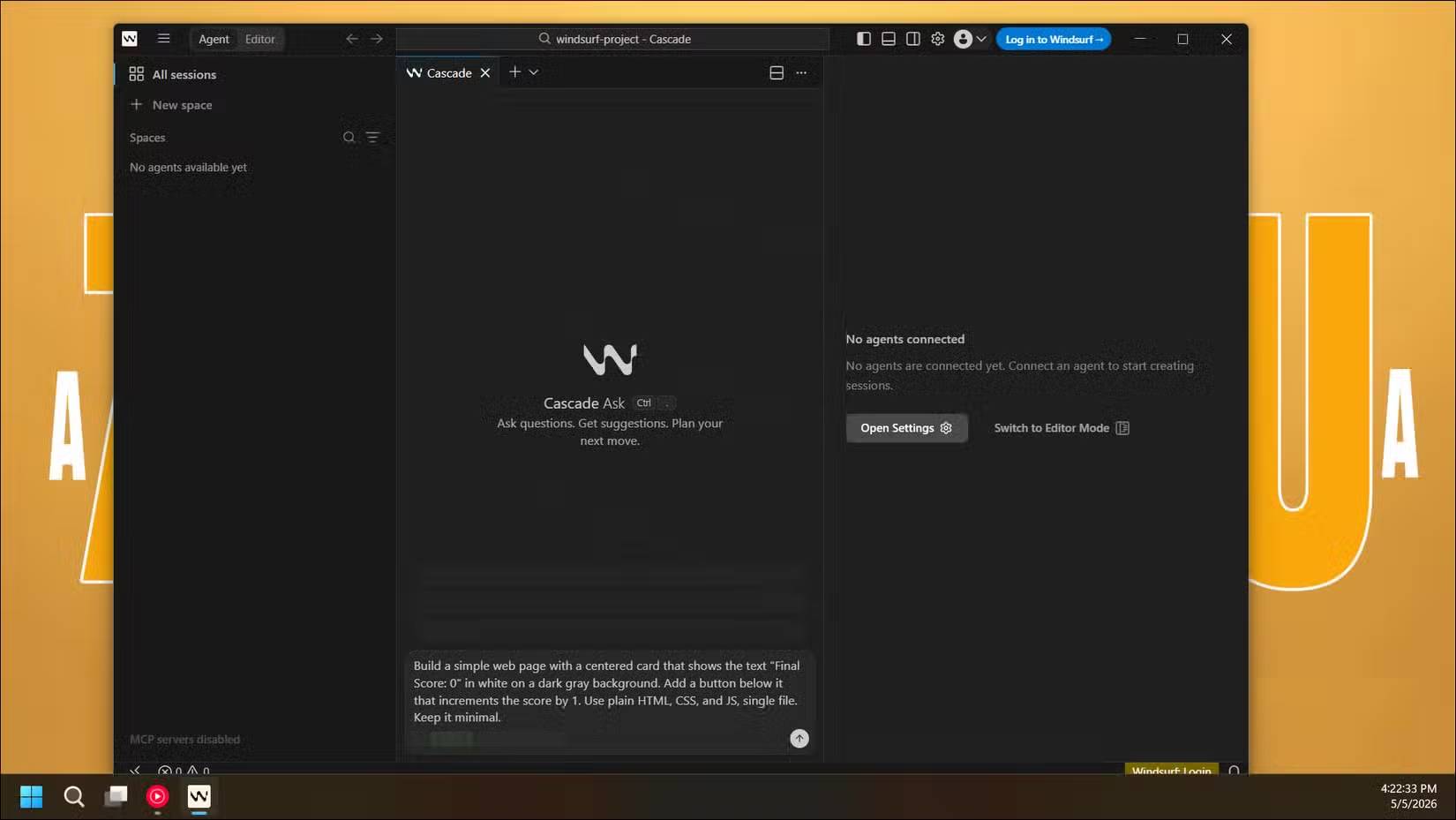
Task: Open settings with the title bar gear icon
Action: coord(938,39)
